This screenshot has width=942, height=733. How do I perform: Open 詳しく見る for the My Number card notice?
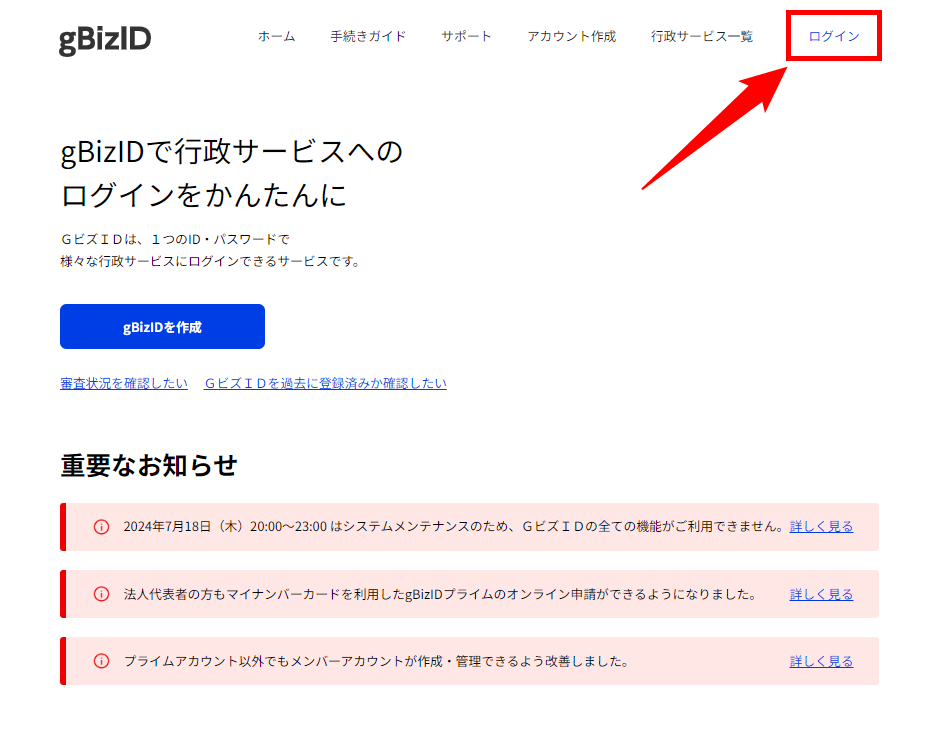pos(821,594)
